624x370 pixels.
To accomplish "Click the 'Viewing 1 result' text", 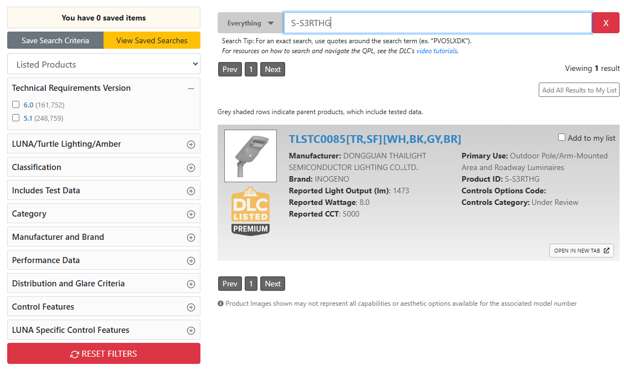I will pos(592,68).
